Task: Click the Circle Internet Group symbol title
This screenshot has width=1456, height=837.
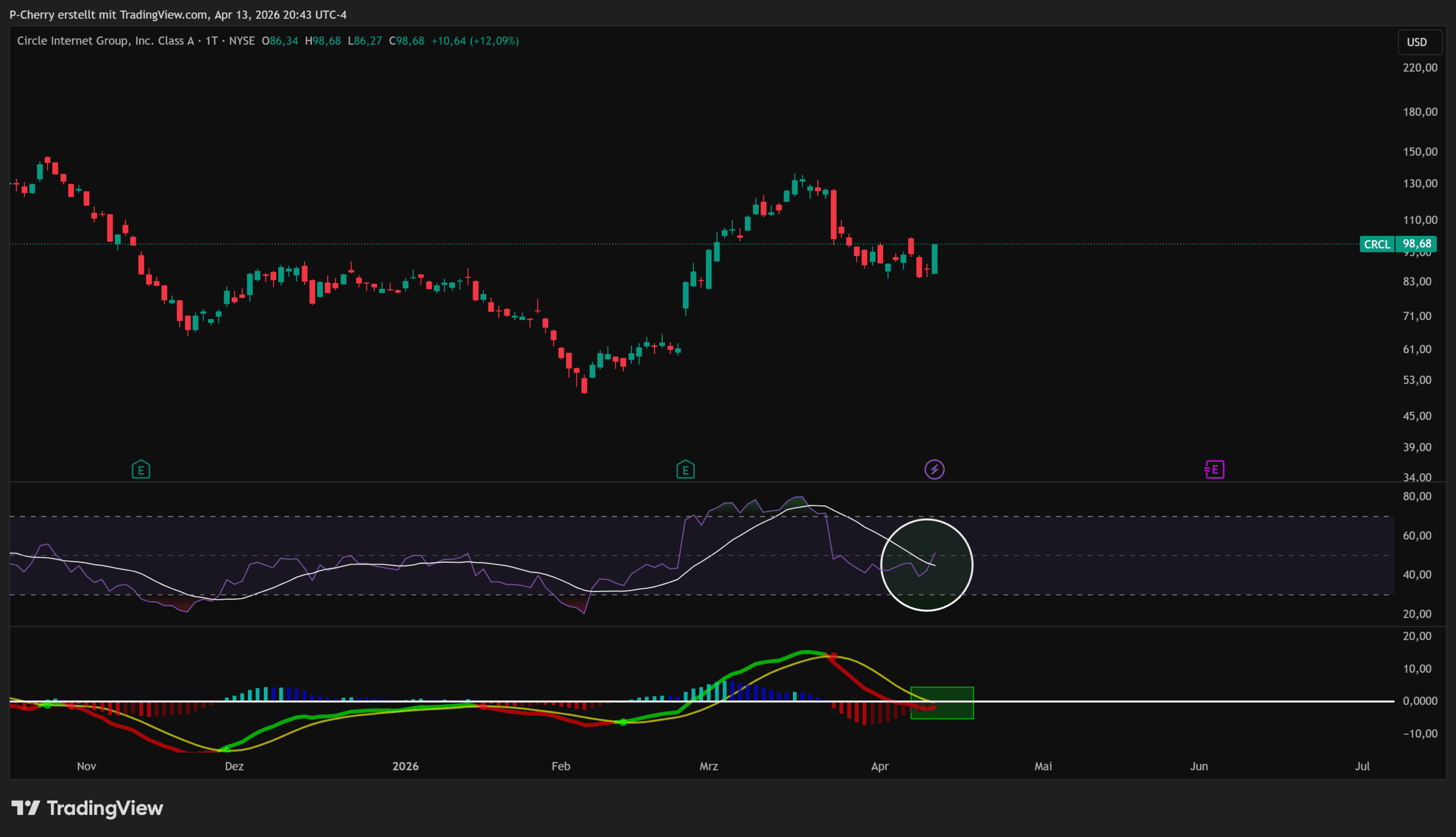Action: (105, 41)
